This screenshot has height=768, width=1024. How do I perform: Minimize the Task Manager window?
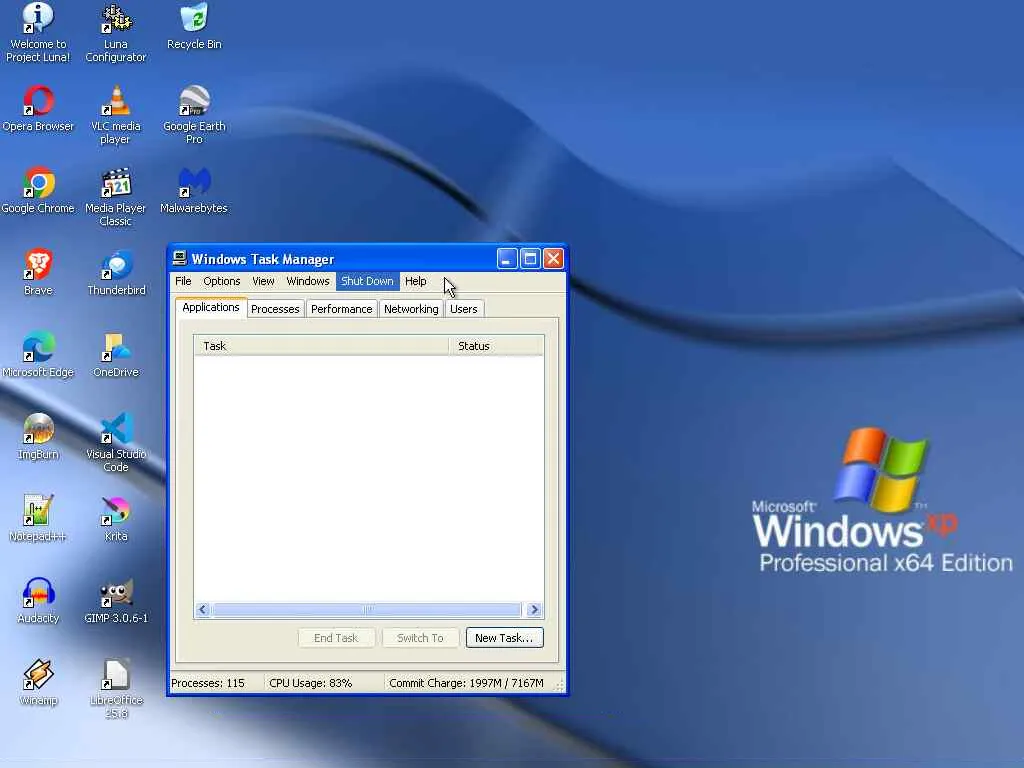coord(507,259)
